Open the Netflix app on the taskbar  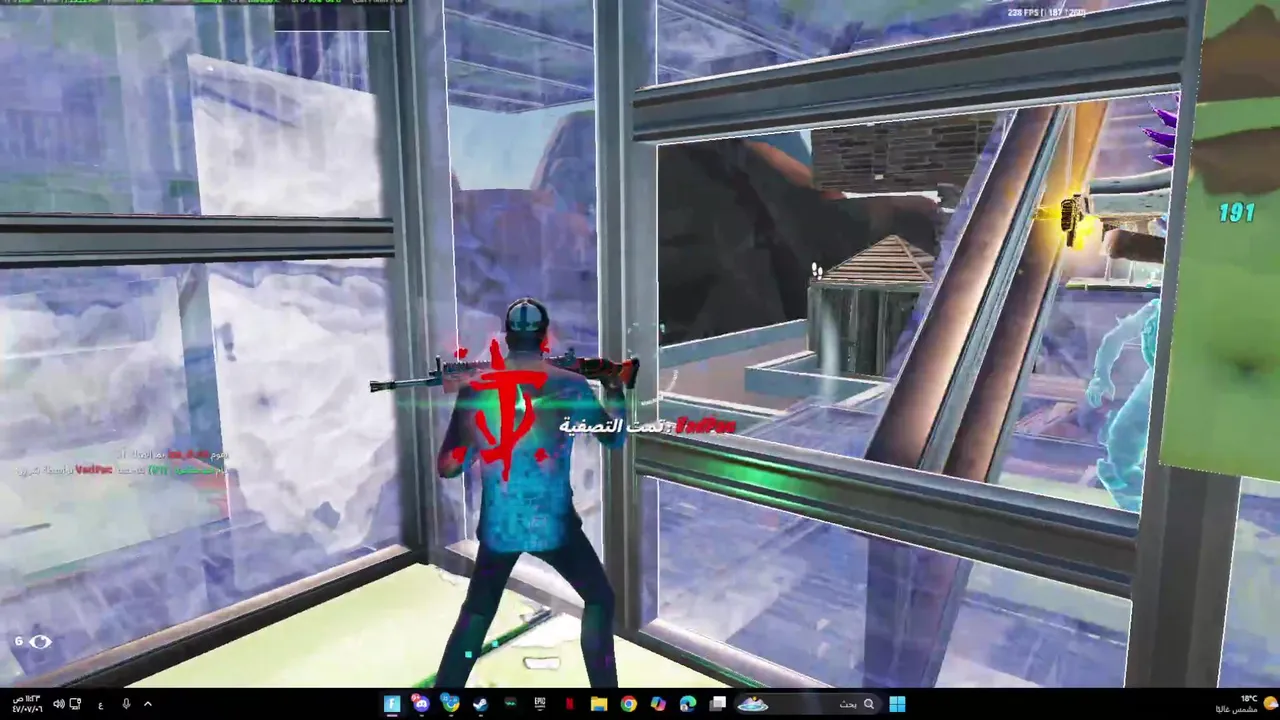(x=570, y=704)
